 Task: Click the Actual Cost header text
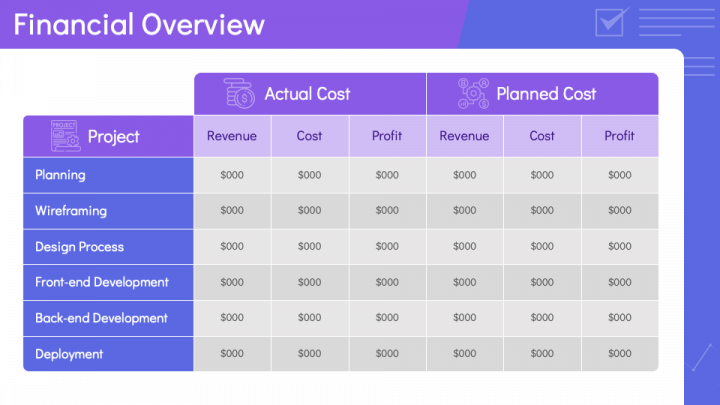coord(307,94)
